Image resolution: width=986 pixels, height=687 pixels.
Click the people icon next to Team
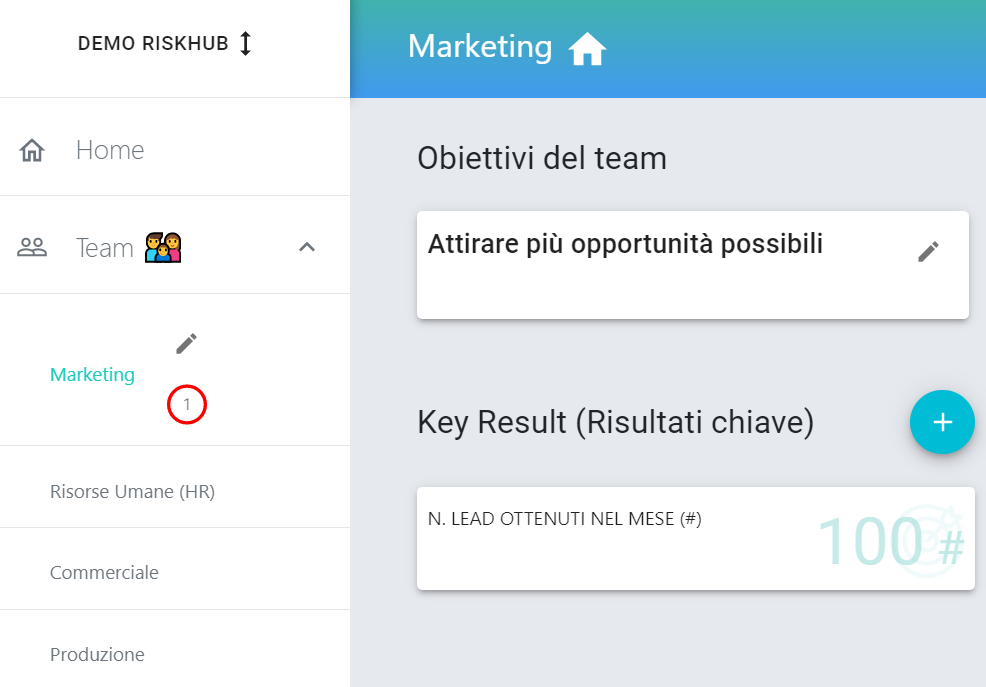(32, 247)
